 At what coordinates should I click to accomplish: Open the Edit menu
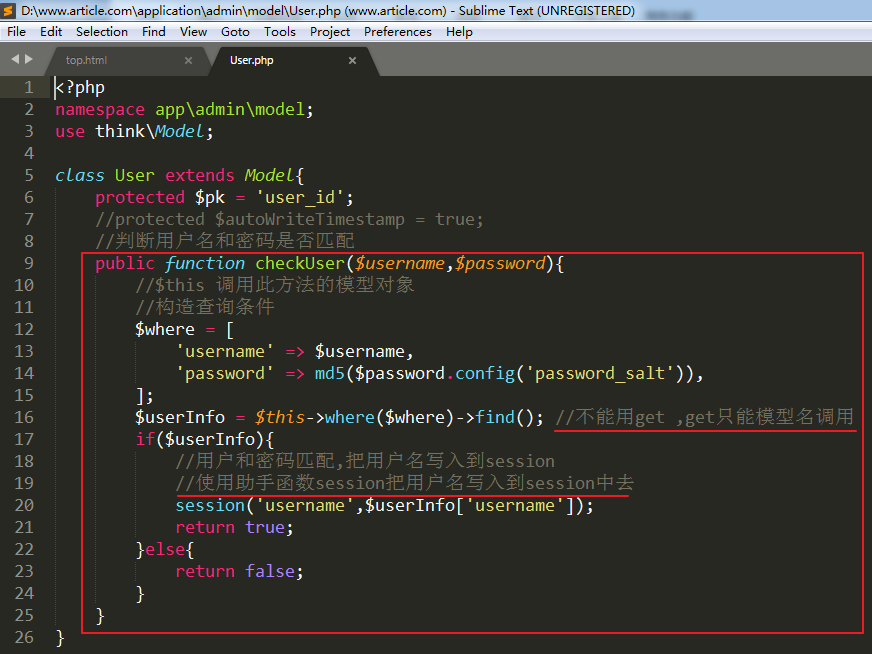click(x=51, y=32)
